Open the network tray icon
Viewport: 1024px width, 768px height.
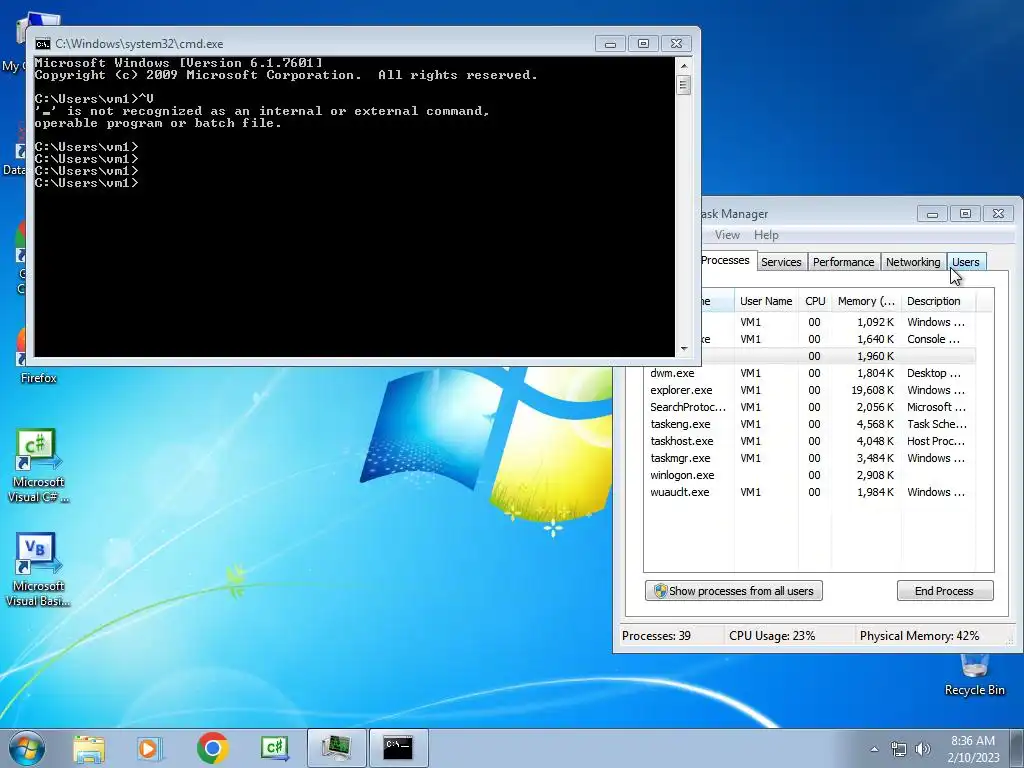[899, 749]
